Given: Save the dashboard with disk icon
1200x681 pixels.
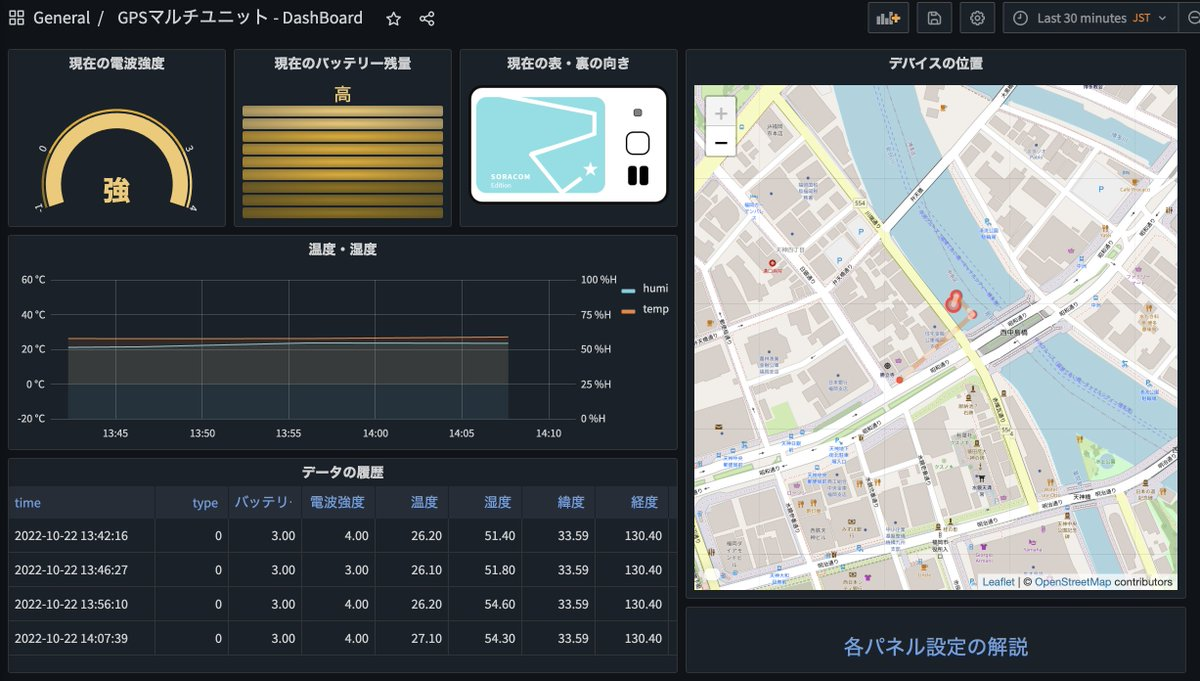Looking at the screenshot, I should tap(934, 18).
